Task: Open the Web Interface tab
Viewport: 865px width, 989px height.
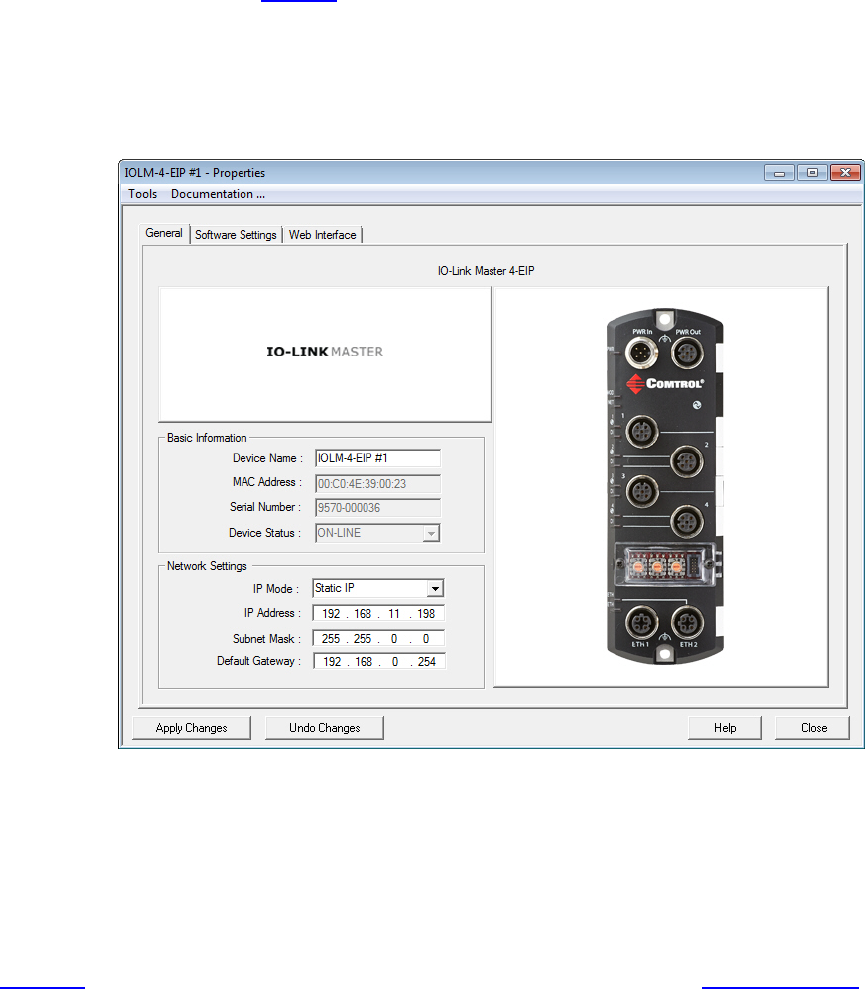Action: click(x=322, y=235)
